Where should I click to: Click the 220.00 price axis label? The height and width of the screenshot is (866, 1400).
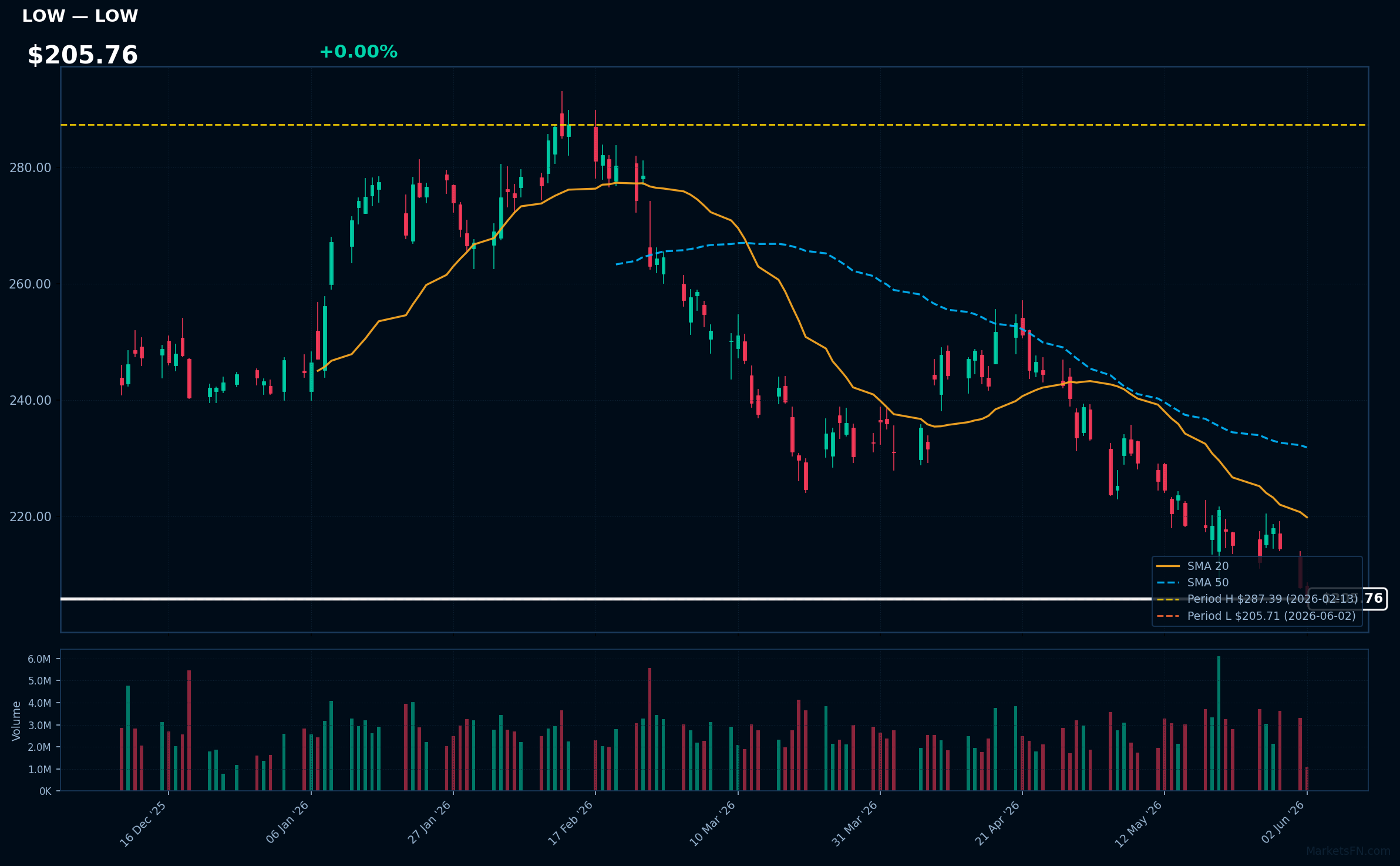click(31, 517)
